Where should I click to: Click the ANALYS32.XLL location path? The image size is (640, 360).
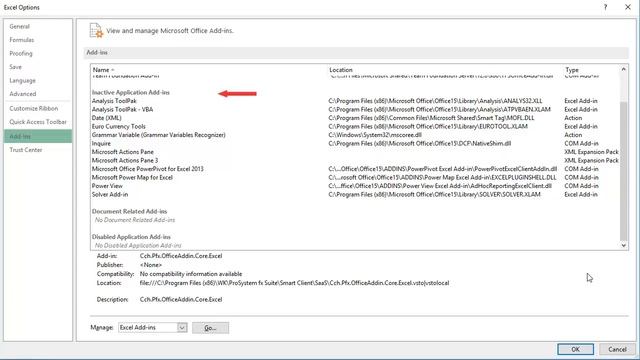[x=435, y=101]
